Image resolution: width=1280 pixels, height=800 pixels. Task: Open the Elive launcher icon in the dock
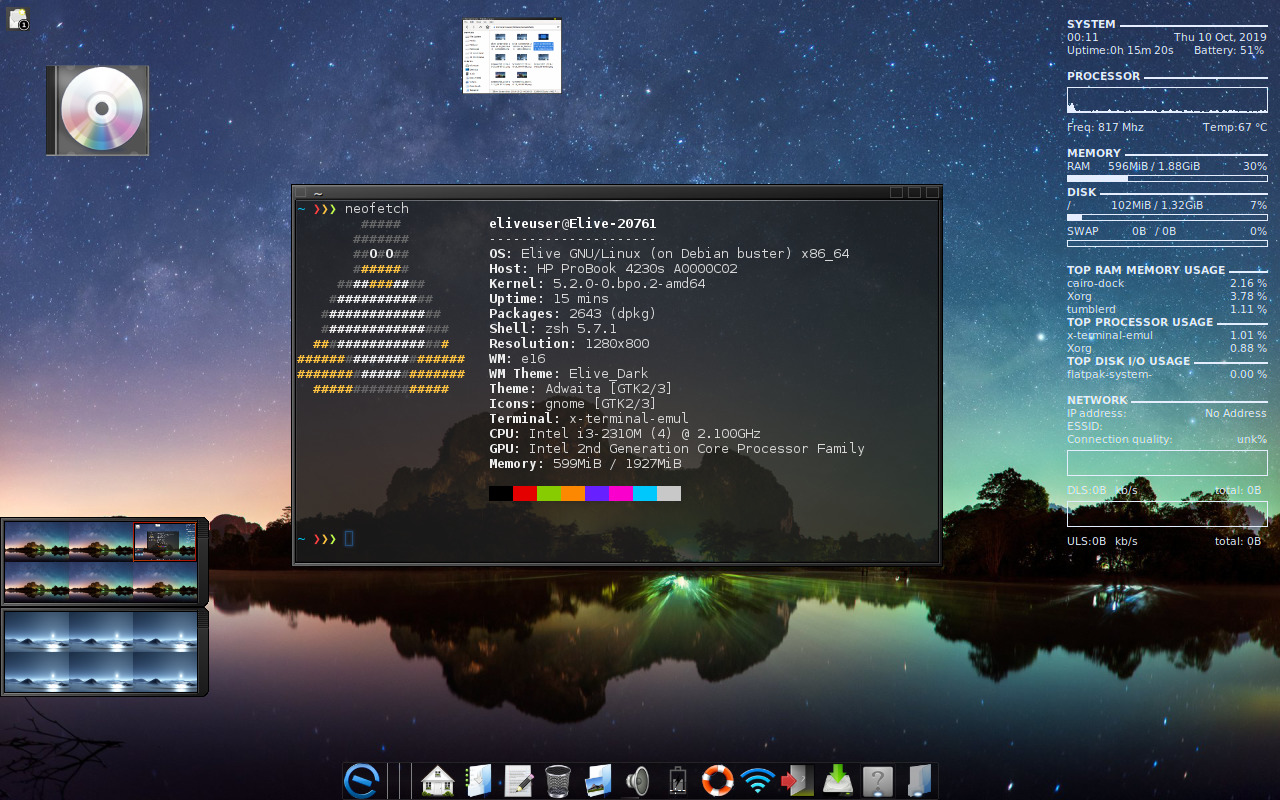click(x=364, y=780)
